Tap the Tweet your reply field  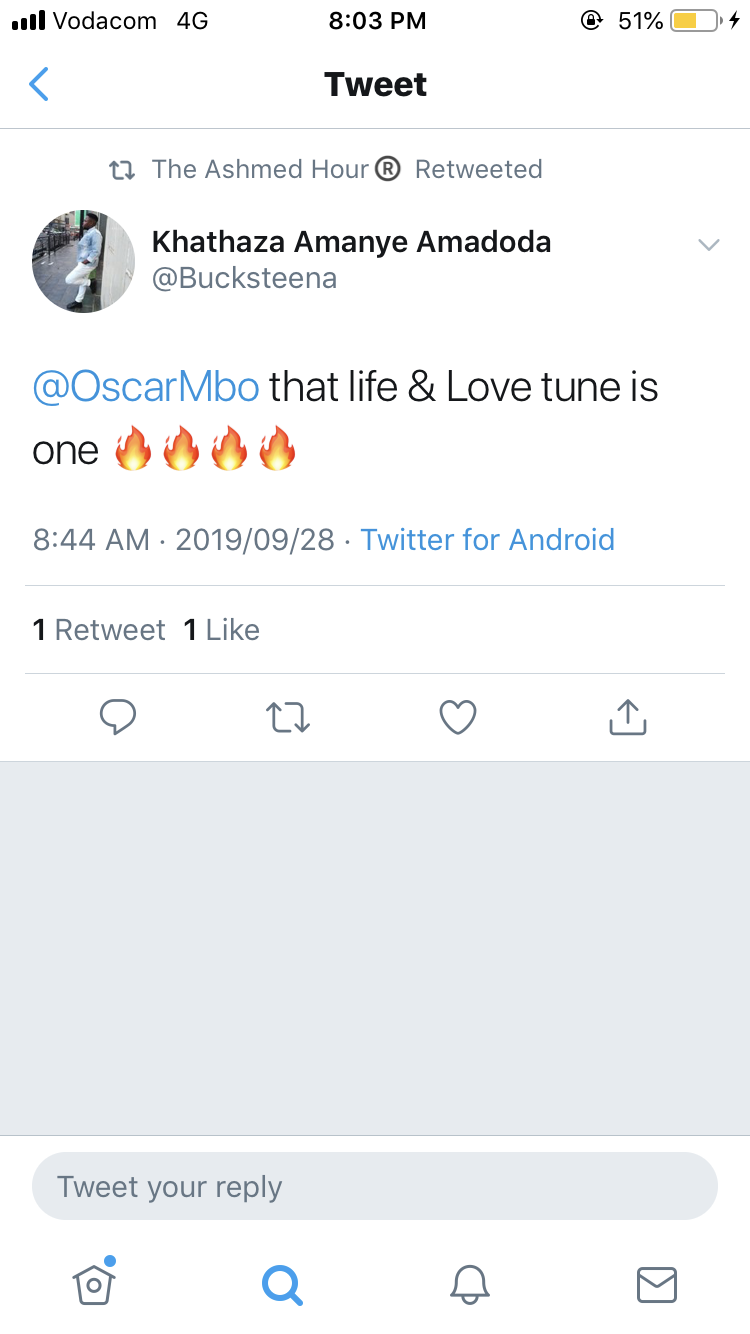point(375,1187)
